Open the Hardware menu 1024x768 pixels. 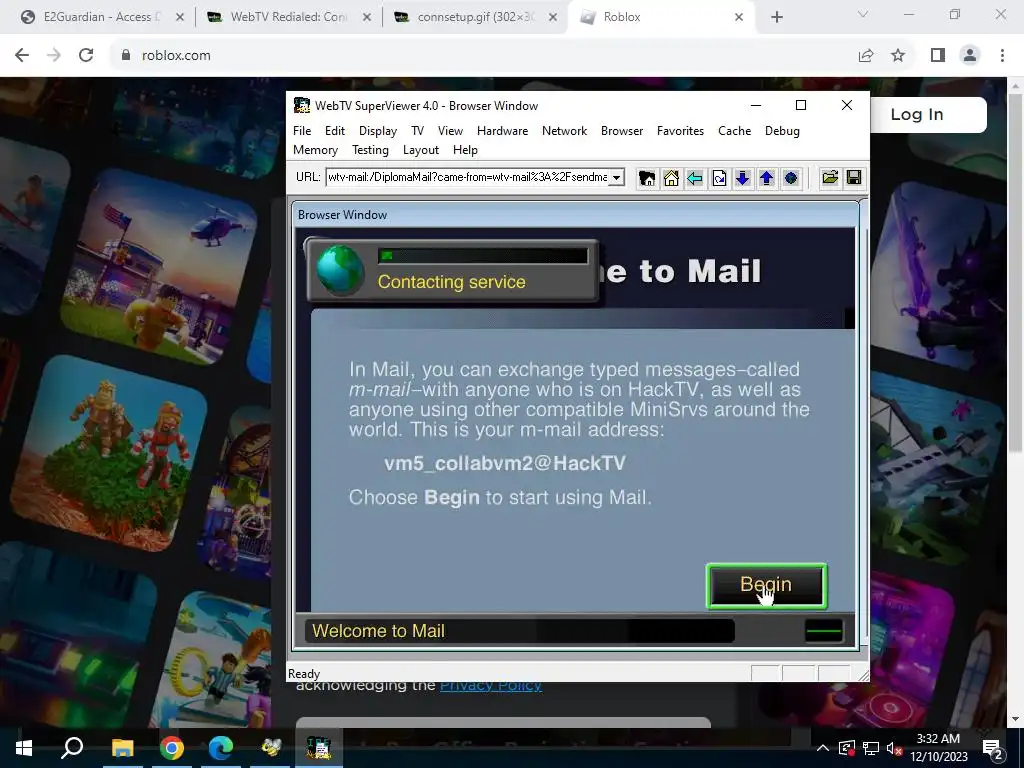pos(502,131)
